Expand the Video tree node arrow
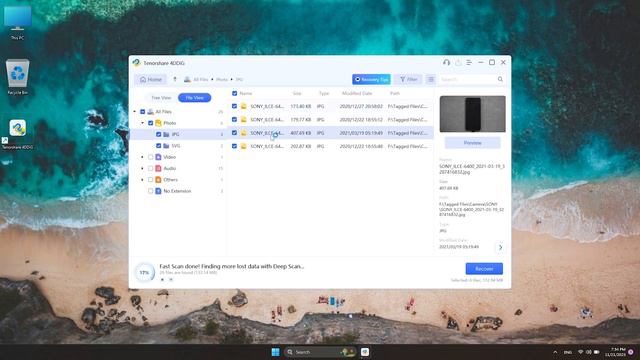The height and width of the screenshot is (360, 640). point(142,157)
